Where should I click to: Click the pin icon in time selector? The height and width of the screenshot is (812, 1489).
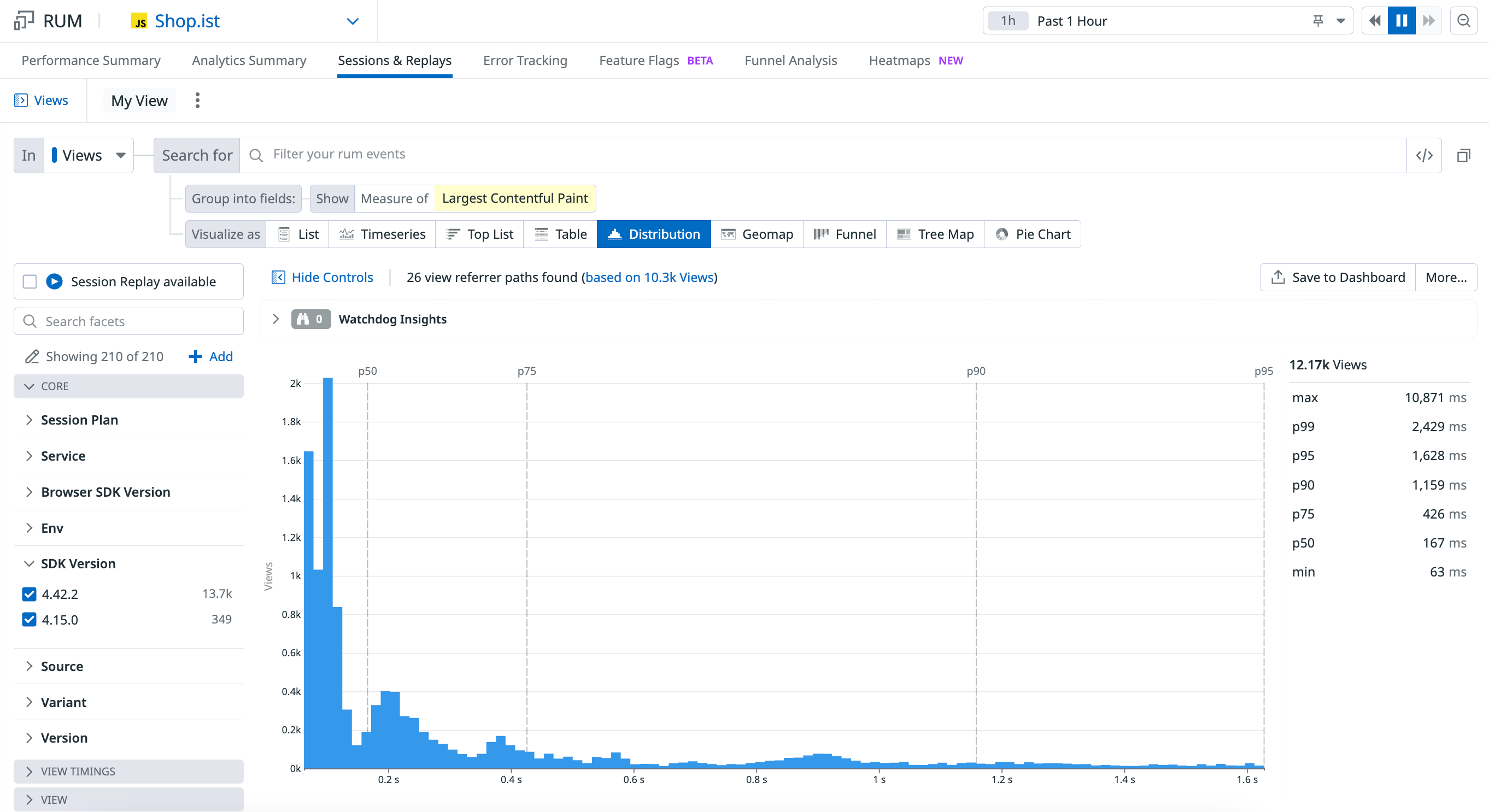pyautogui.click(x=1318, y=21)
